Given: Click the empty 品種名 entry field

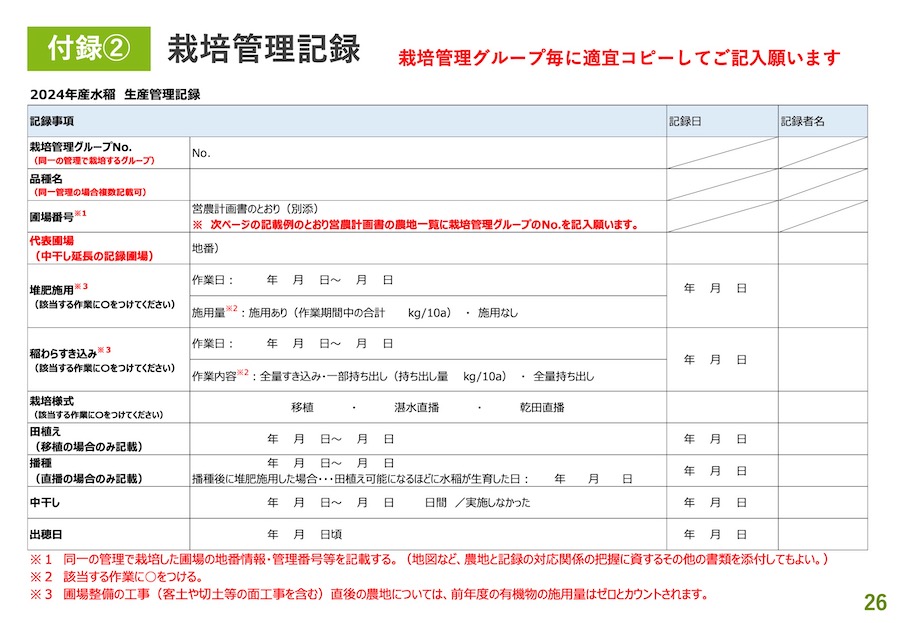Looking at the screenshot, I should click(428, 184).
